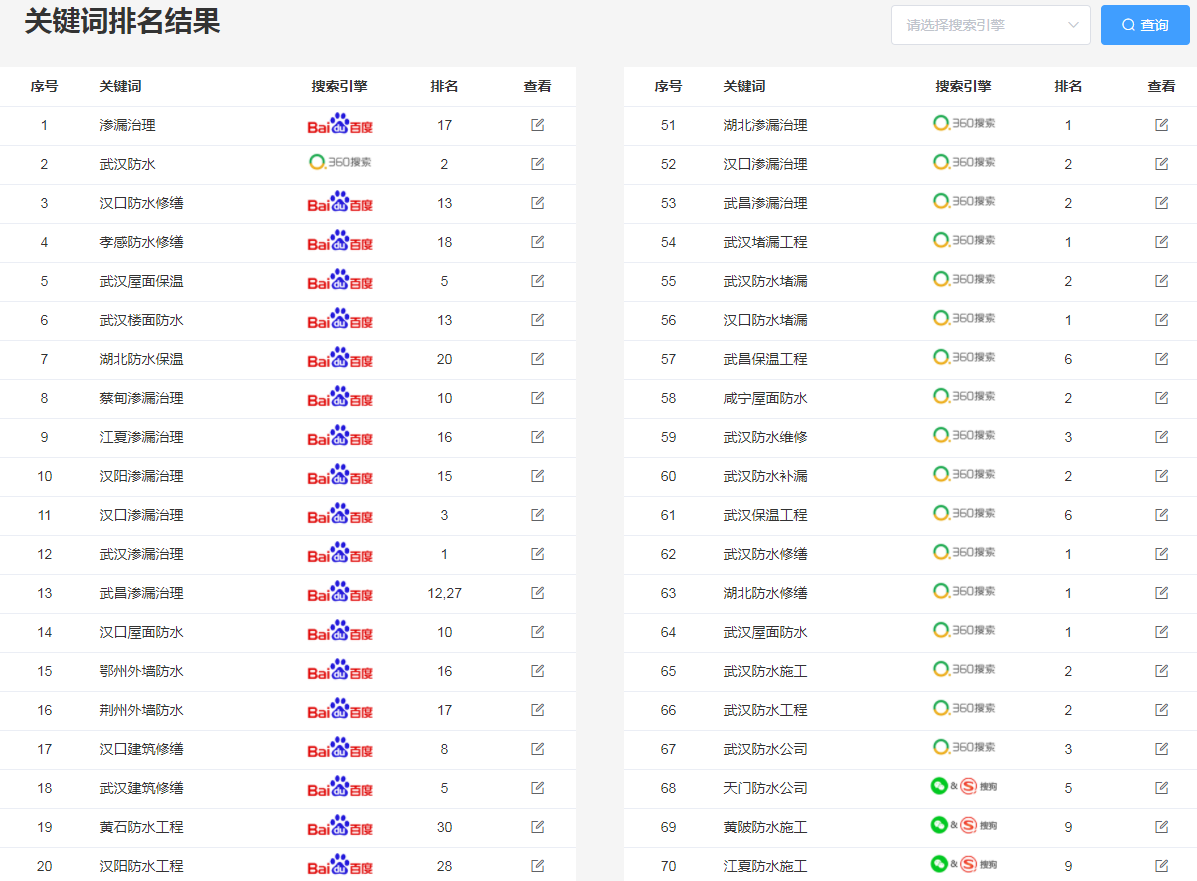Click right table 序号 column header
Viewport: 1197px width, 881px height.
click(x=668, y=86)
